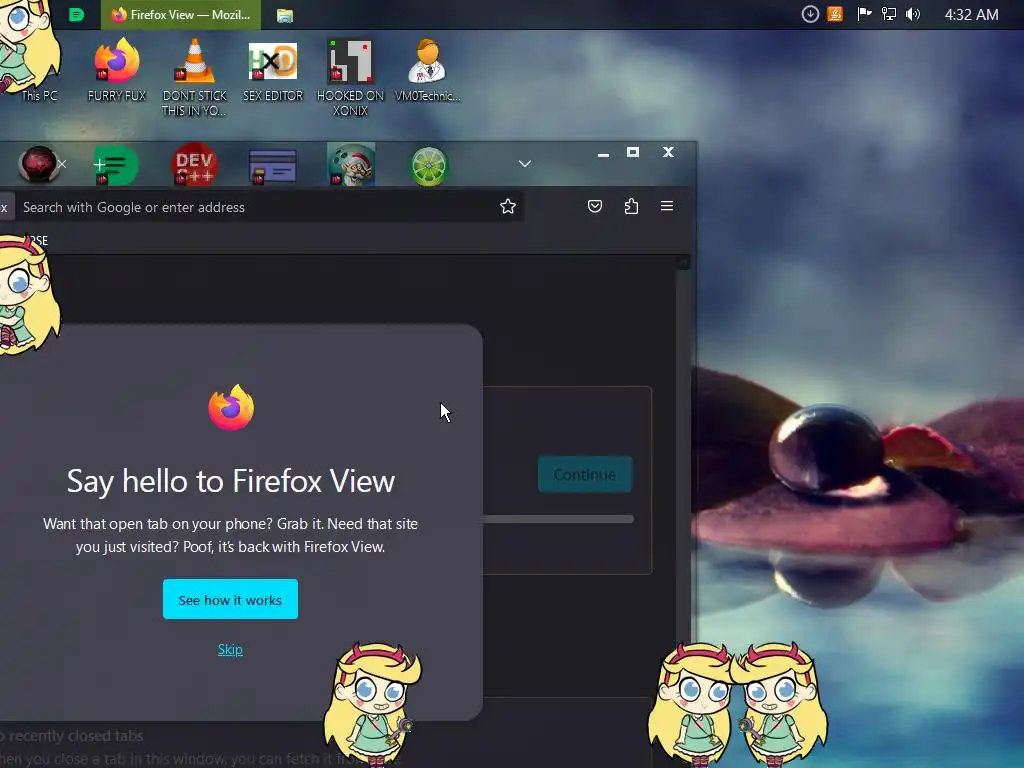Open the Firefox hamburger application menu

pyautogui.click(x=667, y=206)
